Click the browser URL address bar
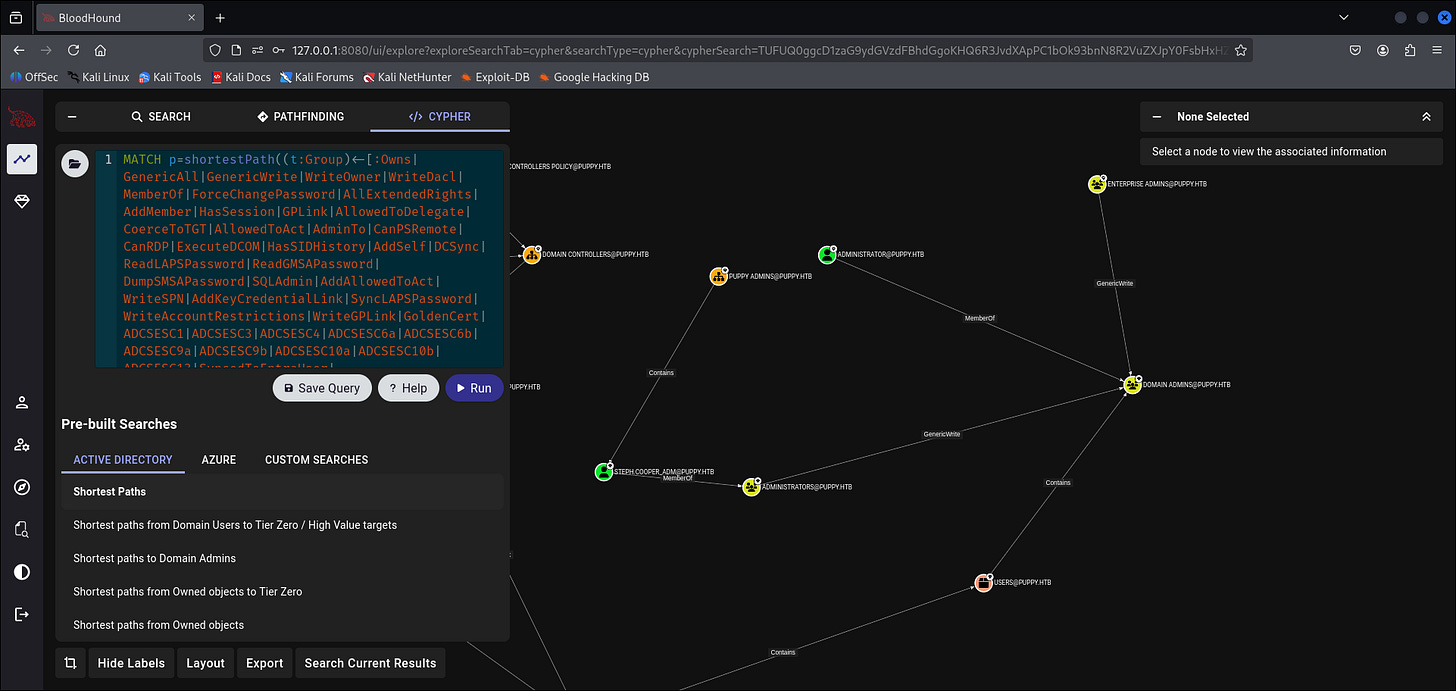The height and width of the screenshot is (691, 1456). tap(728, 50)
